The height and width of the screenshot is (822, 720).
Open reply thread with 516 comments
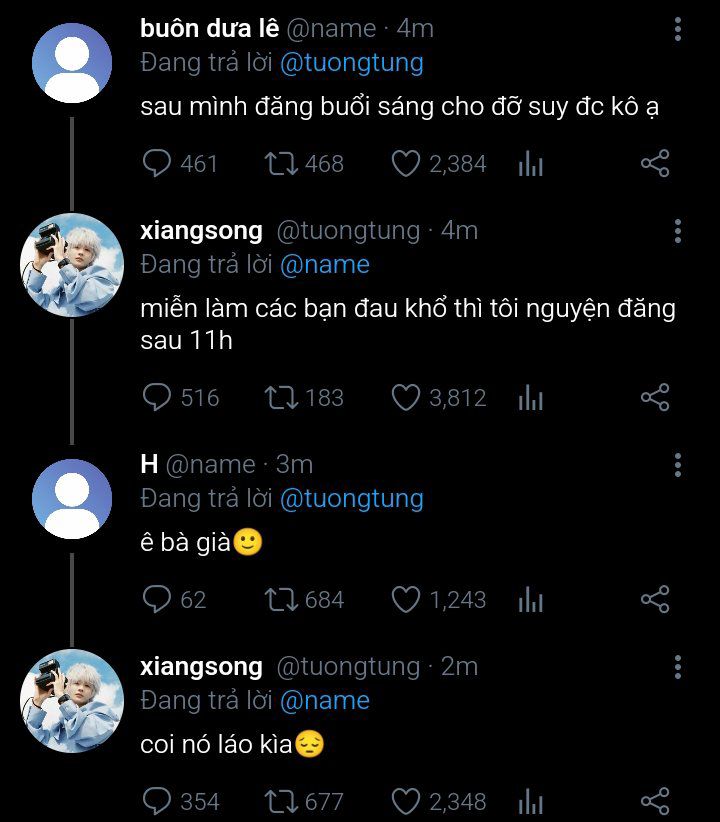[x=158, y=398]
